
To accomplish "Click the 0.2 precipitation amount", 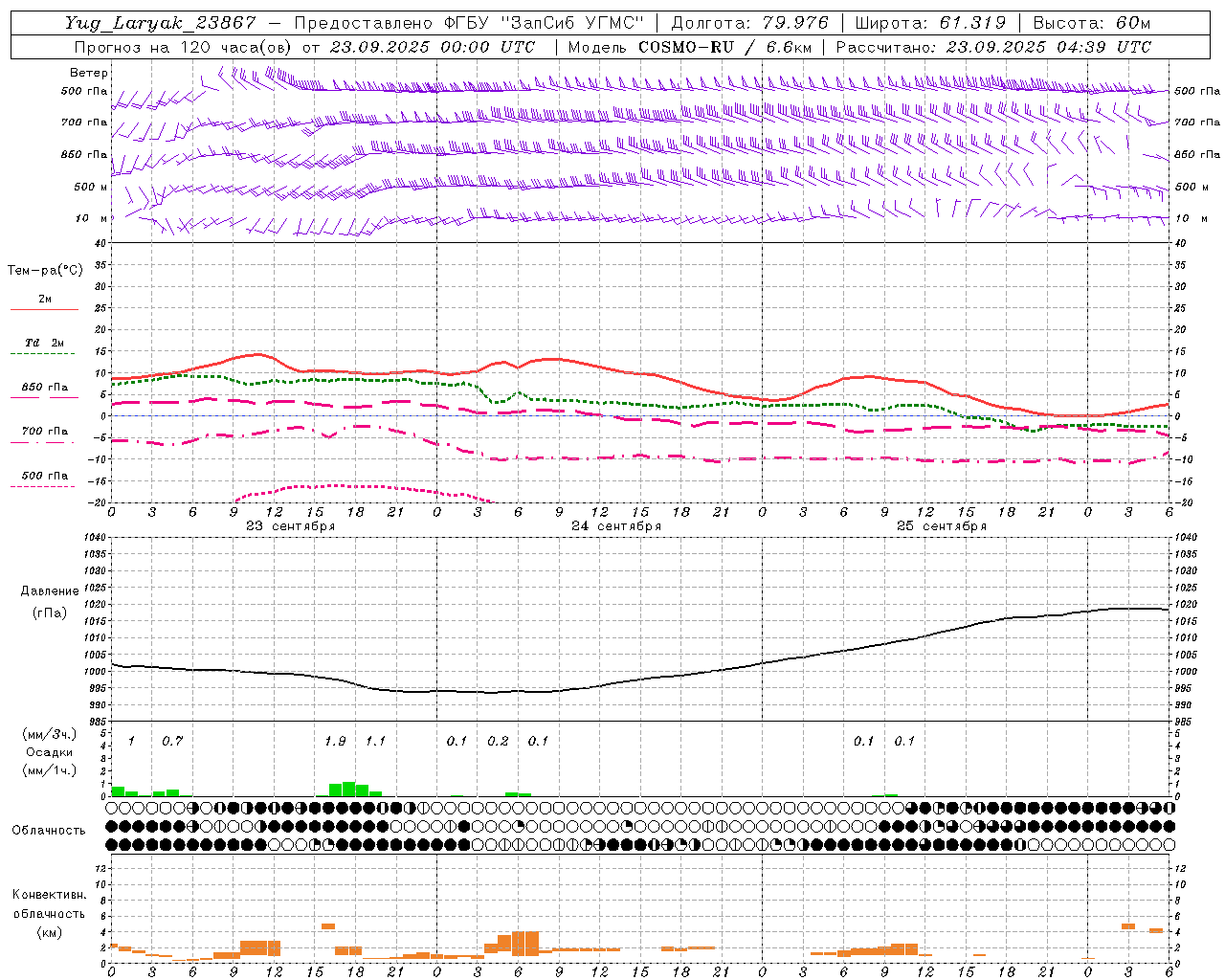I will click(498, 741).
